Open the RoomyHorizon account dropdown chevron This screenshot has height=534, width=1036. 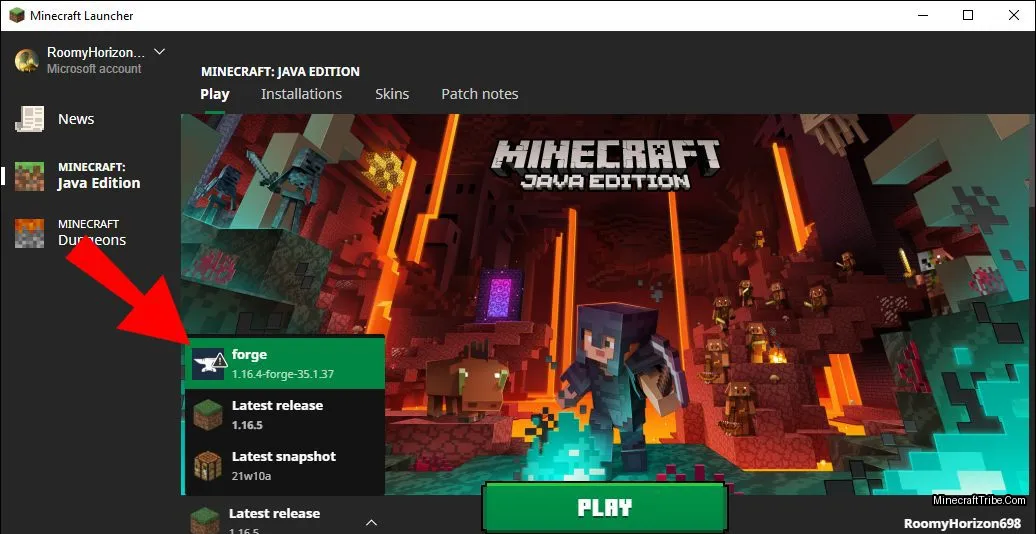click(159, 52)
